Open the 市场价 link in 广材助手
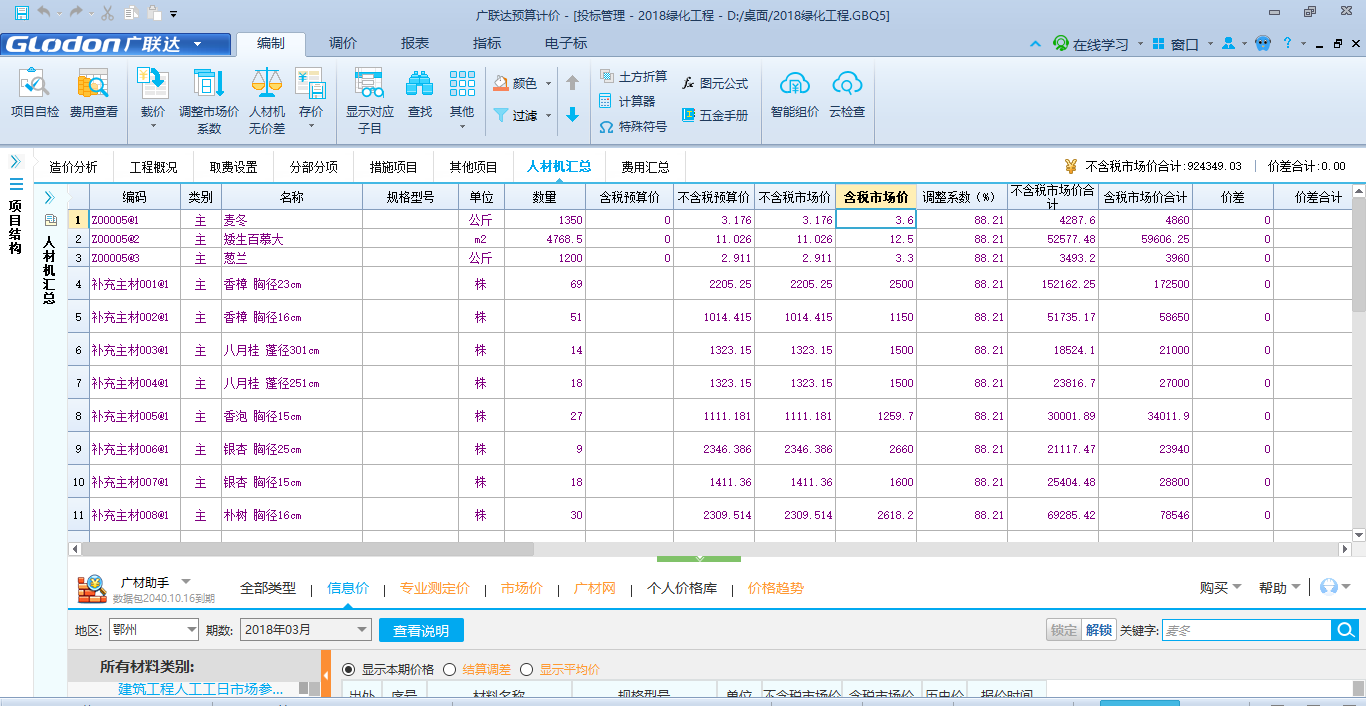This screenshot has width=1366, height=706. point(522,588)
